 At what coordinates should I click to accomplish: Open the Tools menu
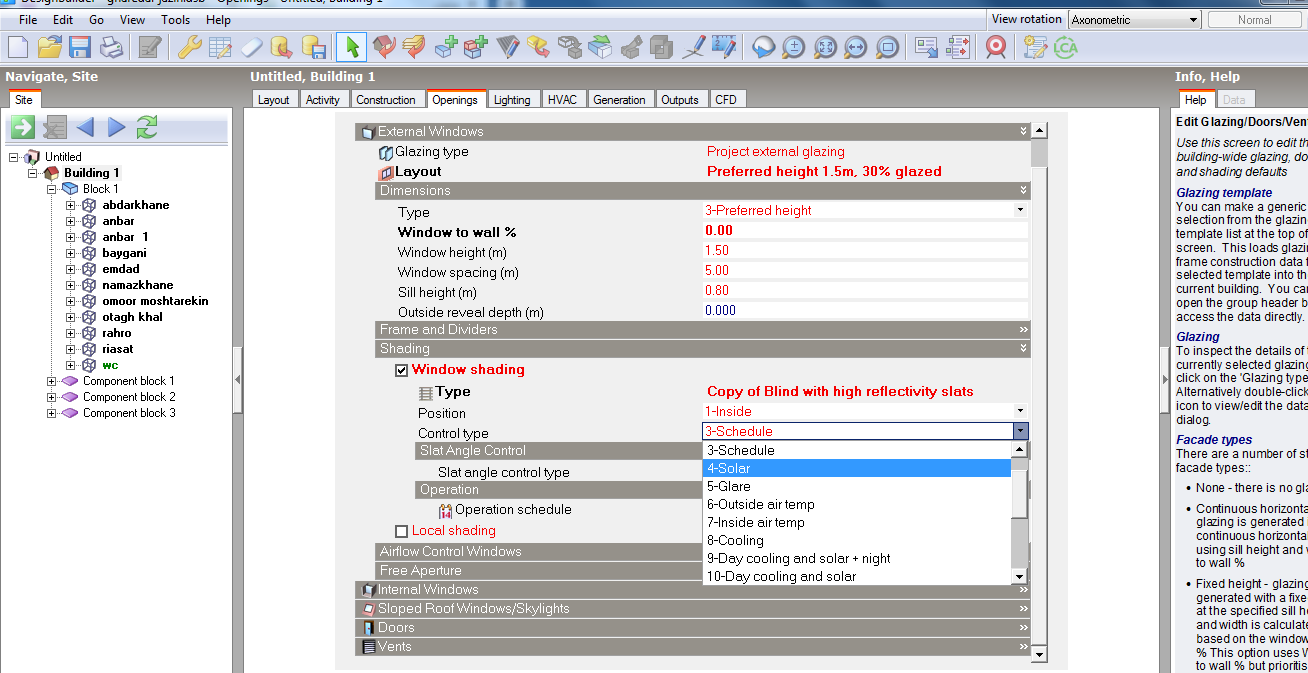click(175, 20)
